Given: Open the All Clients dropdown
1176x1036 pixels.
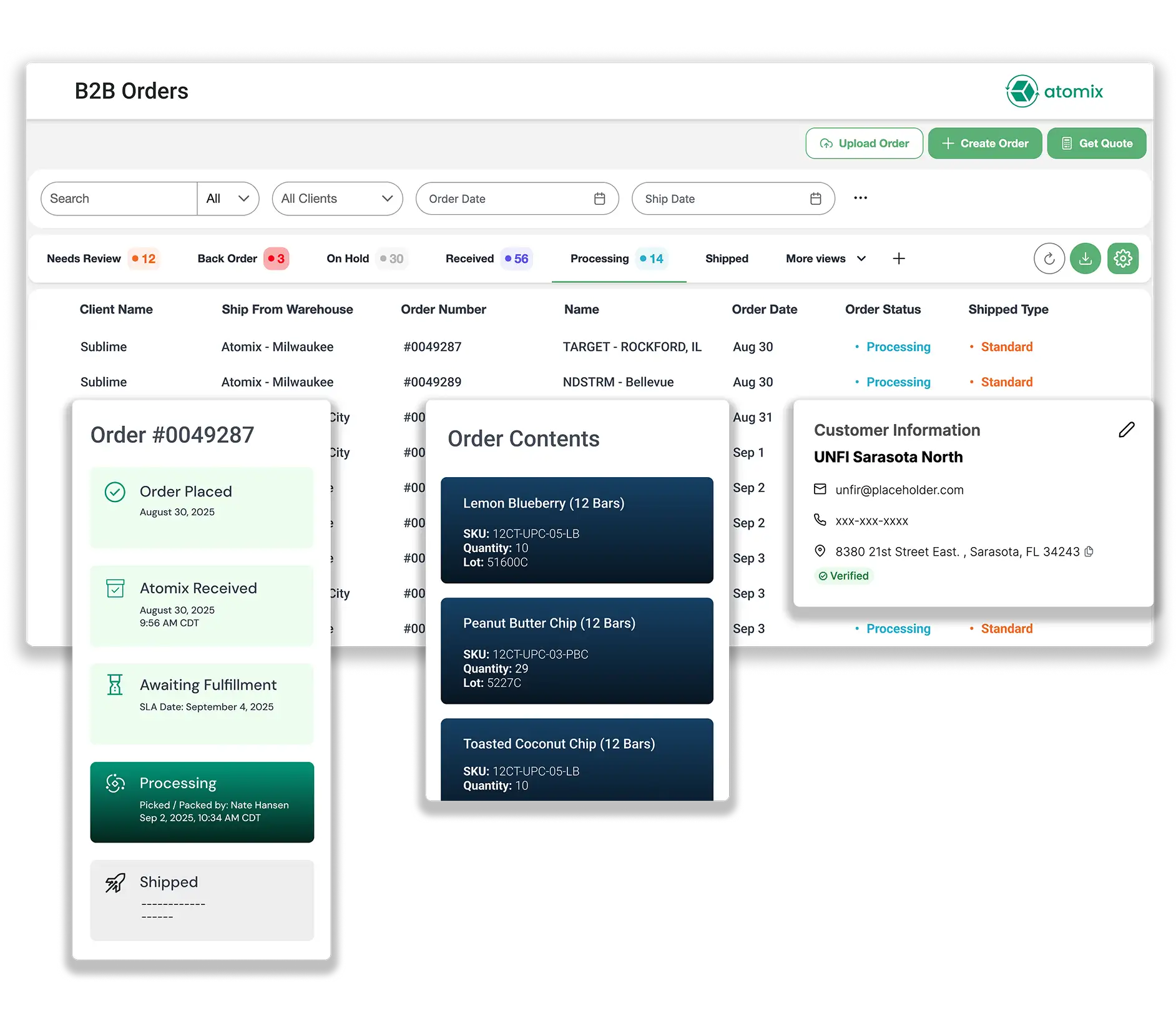Looking at the screenshot, I should tap(337, 199).
